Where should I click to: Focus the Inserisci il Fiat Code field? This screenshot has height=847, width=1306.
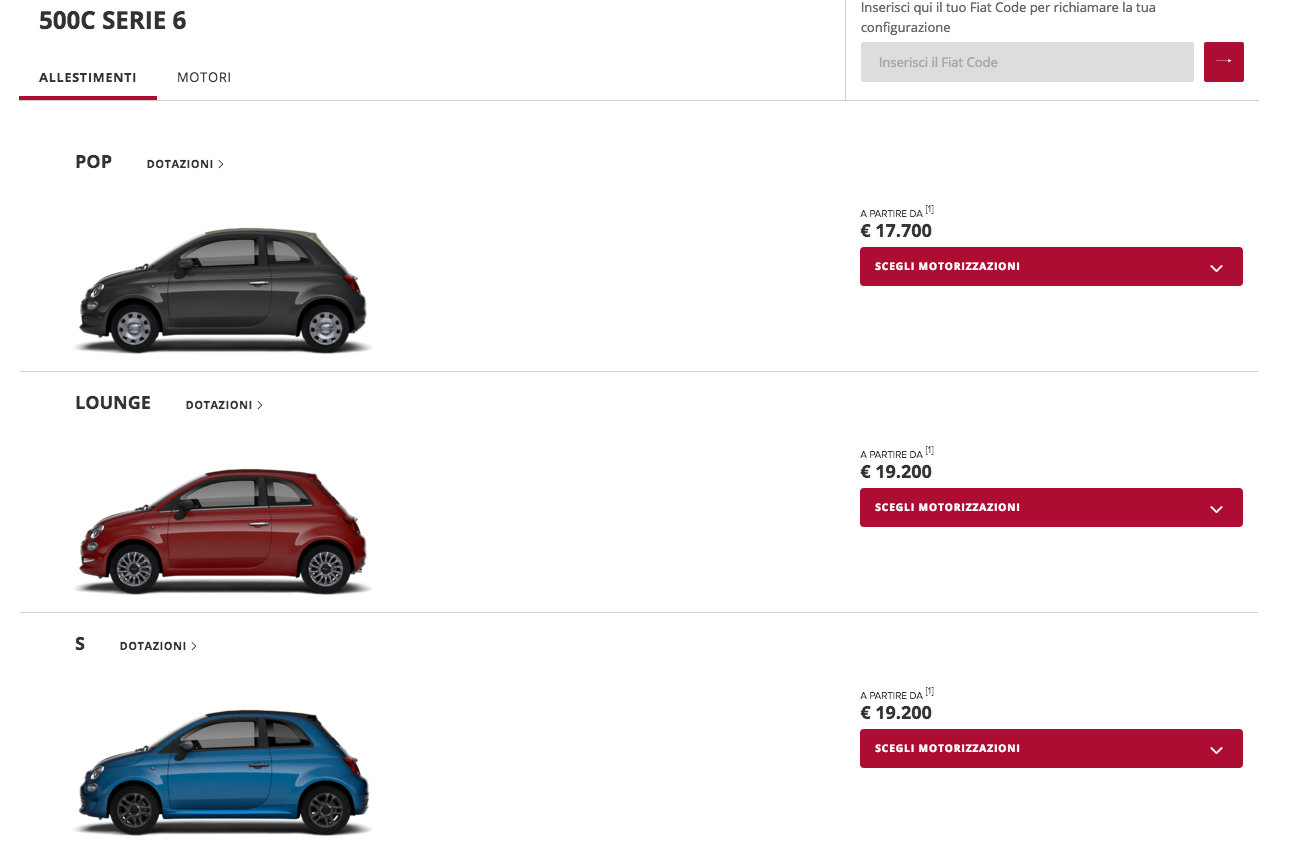pos(1027,62)
